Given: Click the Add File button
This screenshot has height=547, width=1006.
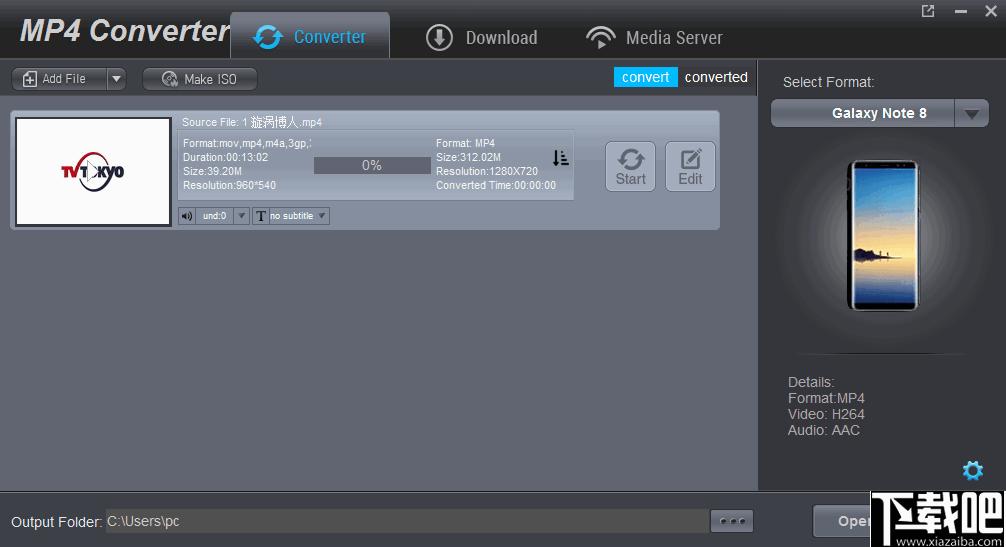Looking at the screenshot, I should (59, 79).
